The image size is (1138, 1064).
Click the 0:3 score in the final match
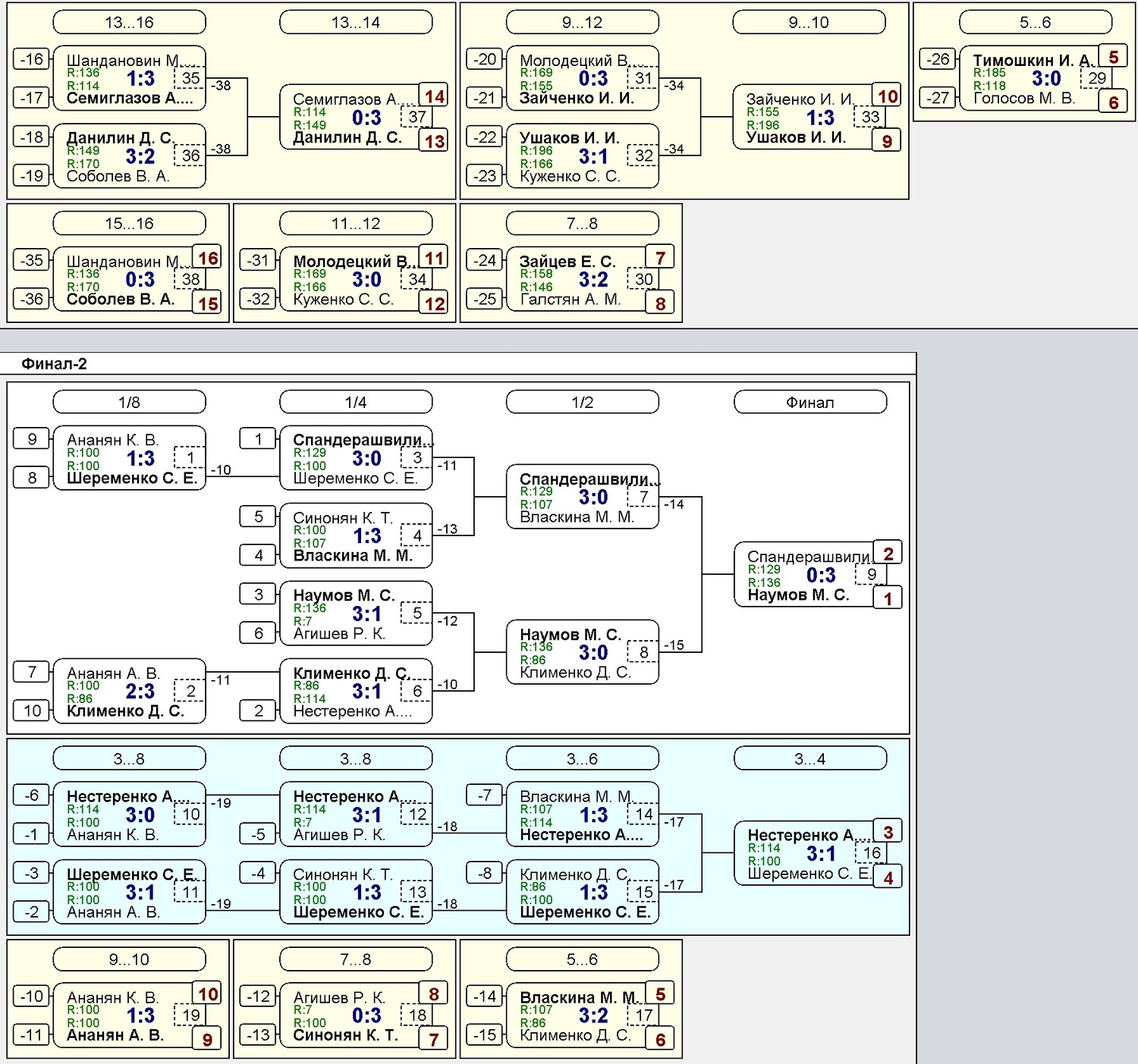[821, 575]
